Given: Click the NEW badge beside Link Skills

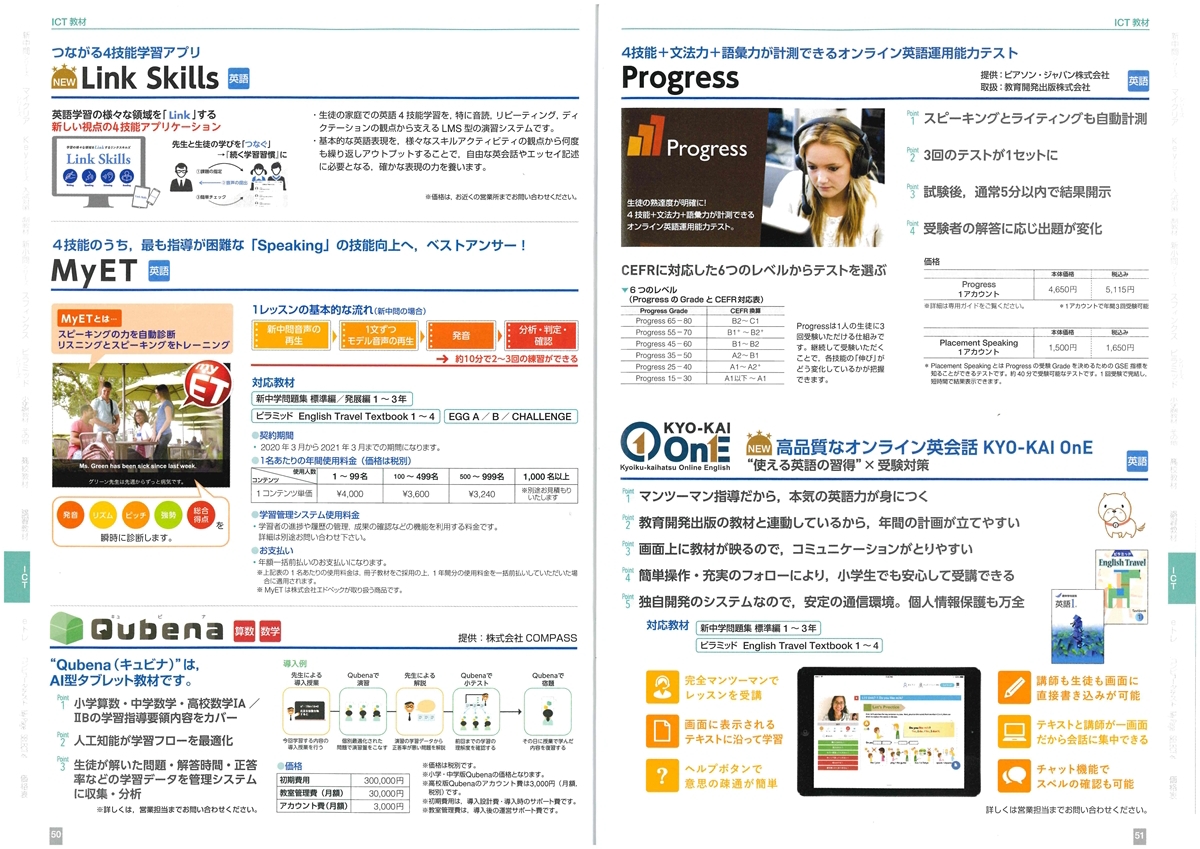Looking at the screenshot, I should coord(63,77).
